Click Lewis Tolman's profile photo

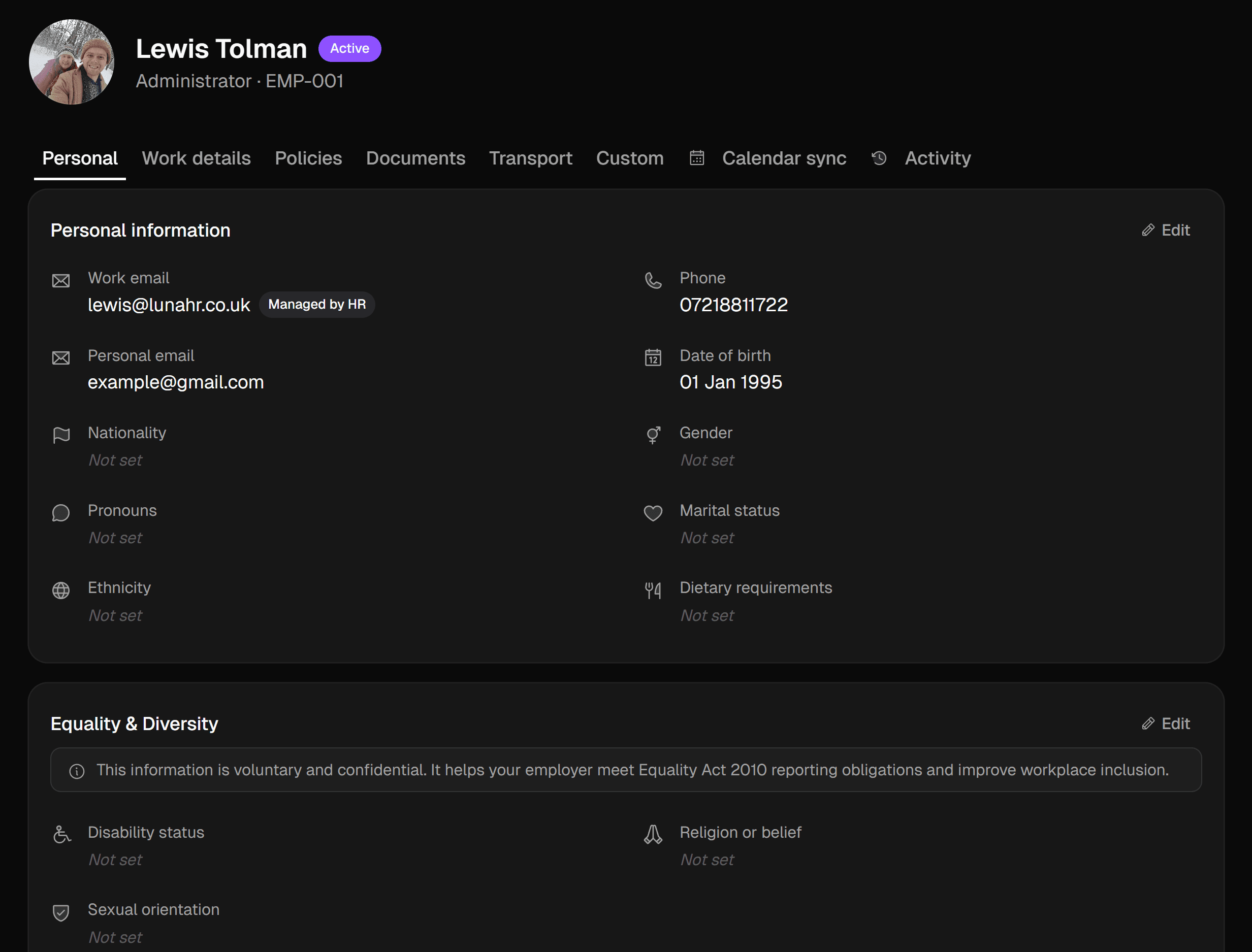coord(72,62)
